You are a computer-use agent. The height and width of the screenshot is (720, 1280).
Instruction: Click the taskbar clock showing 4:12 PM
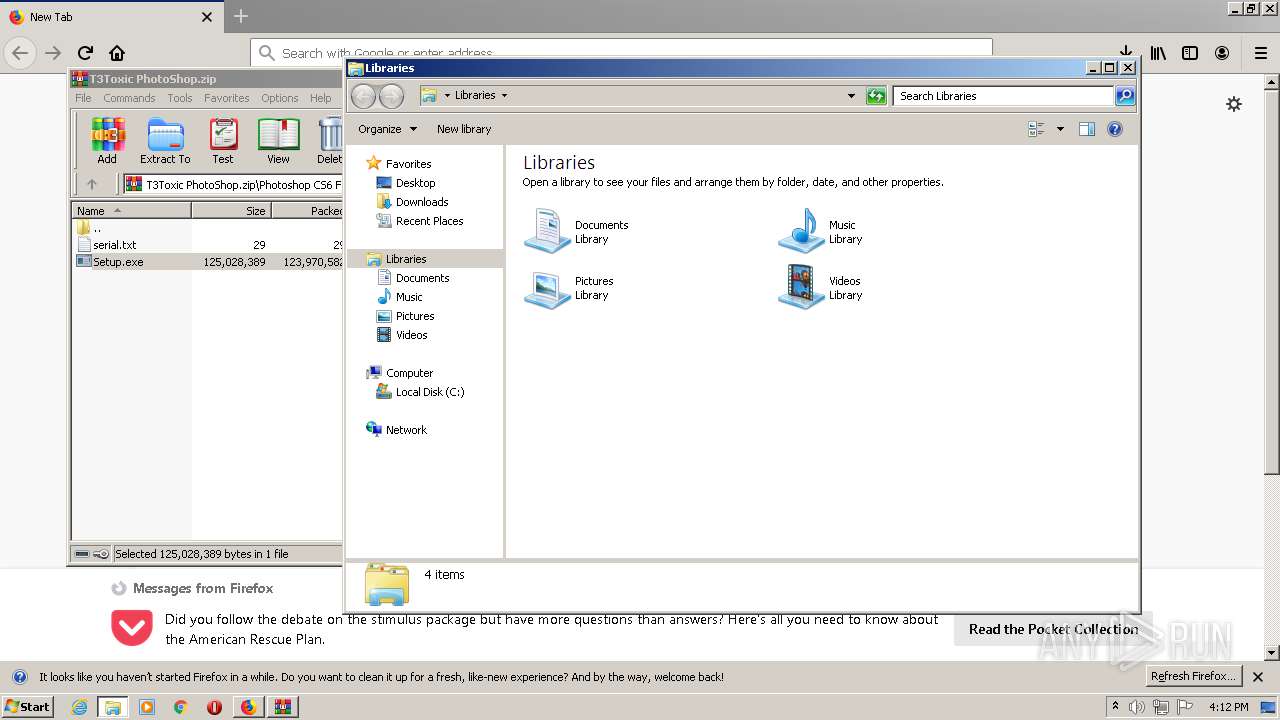pos(1228,707)
